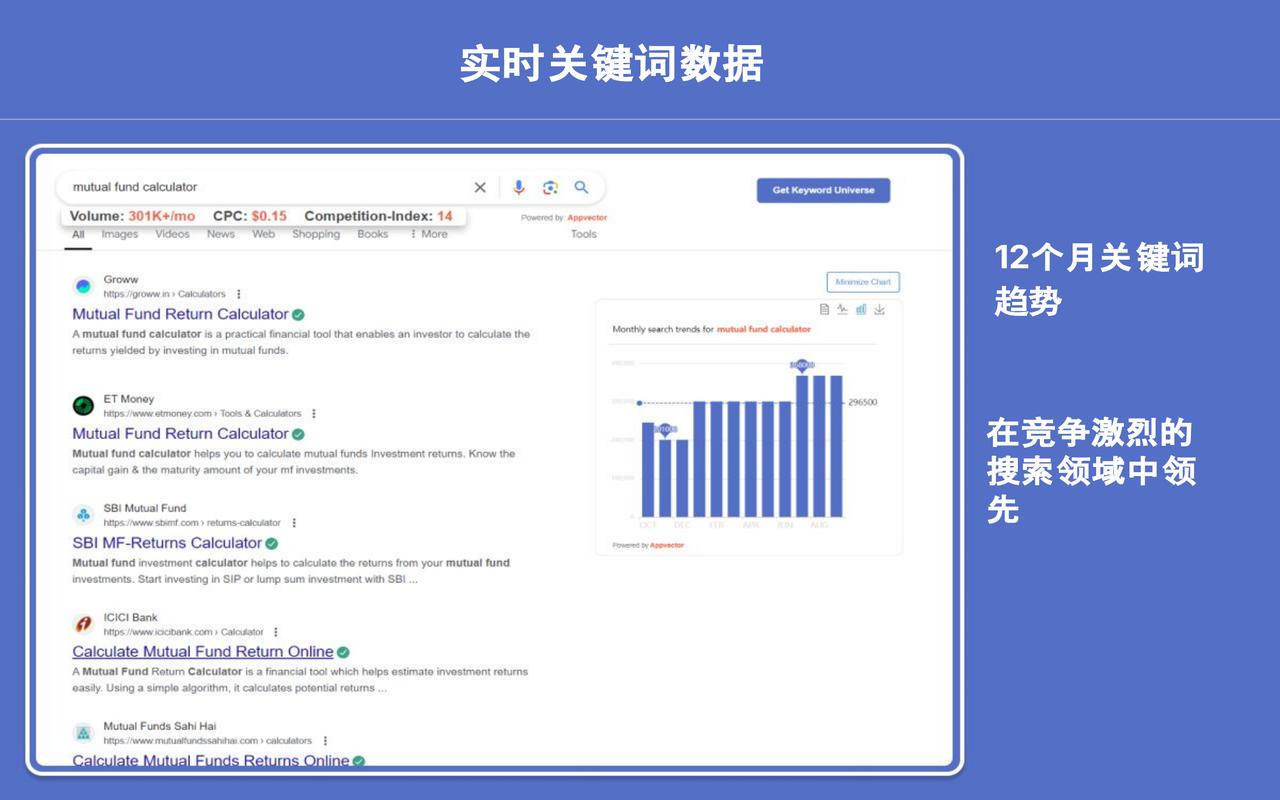Click the ICICI Bank favicon
Viewport: 1280px width, 800px height.
pyautogui.click(x=83, y=624)
